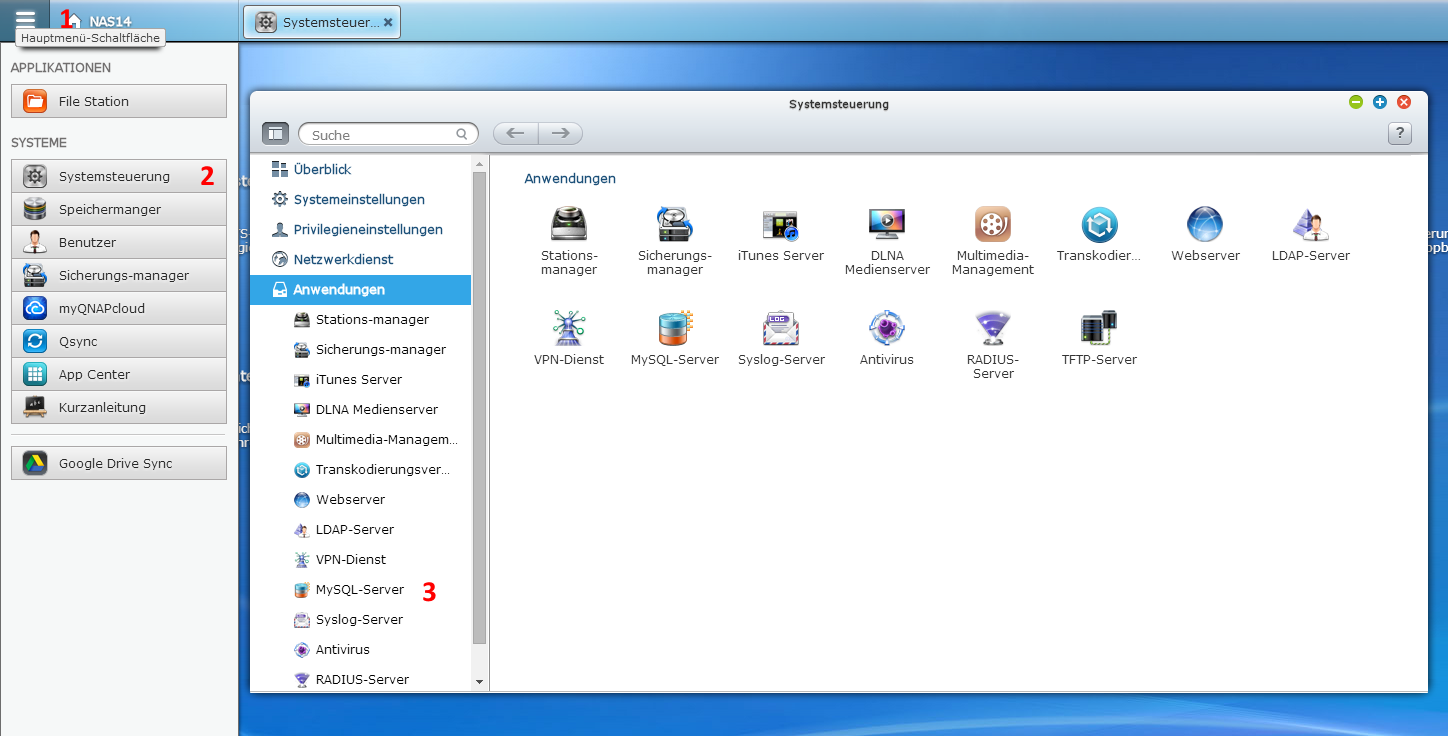Image resolution: width=1448 pixels, height=736 pixels.
Task: Select Syslog-Server in sidebar tree
Action: tap(360, 620)
